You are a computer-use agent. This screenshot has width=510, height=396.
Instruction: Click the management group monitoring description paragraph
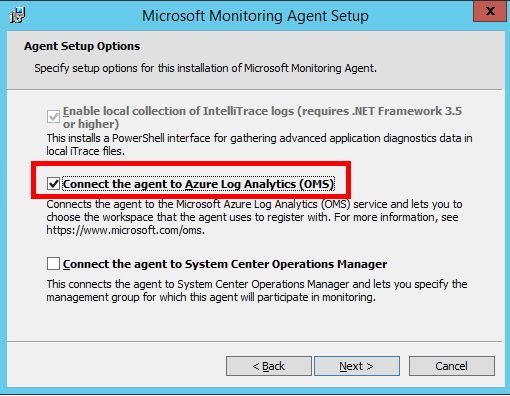click(x=257, y=291)
